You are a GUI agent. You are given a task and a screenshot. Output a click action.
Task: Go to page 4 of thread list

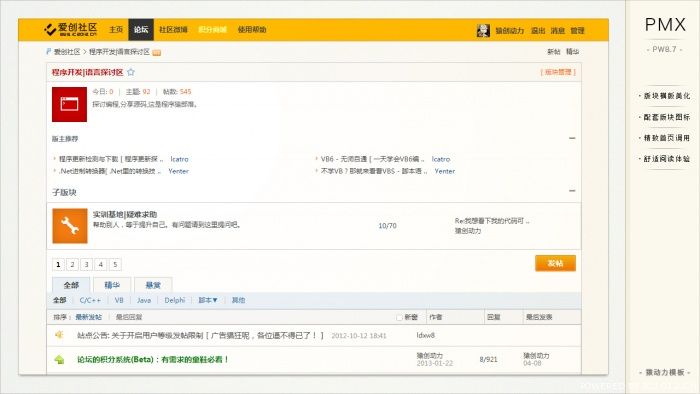[101, 264]
